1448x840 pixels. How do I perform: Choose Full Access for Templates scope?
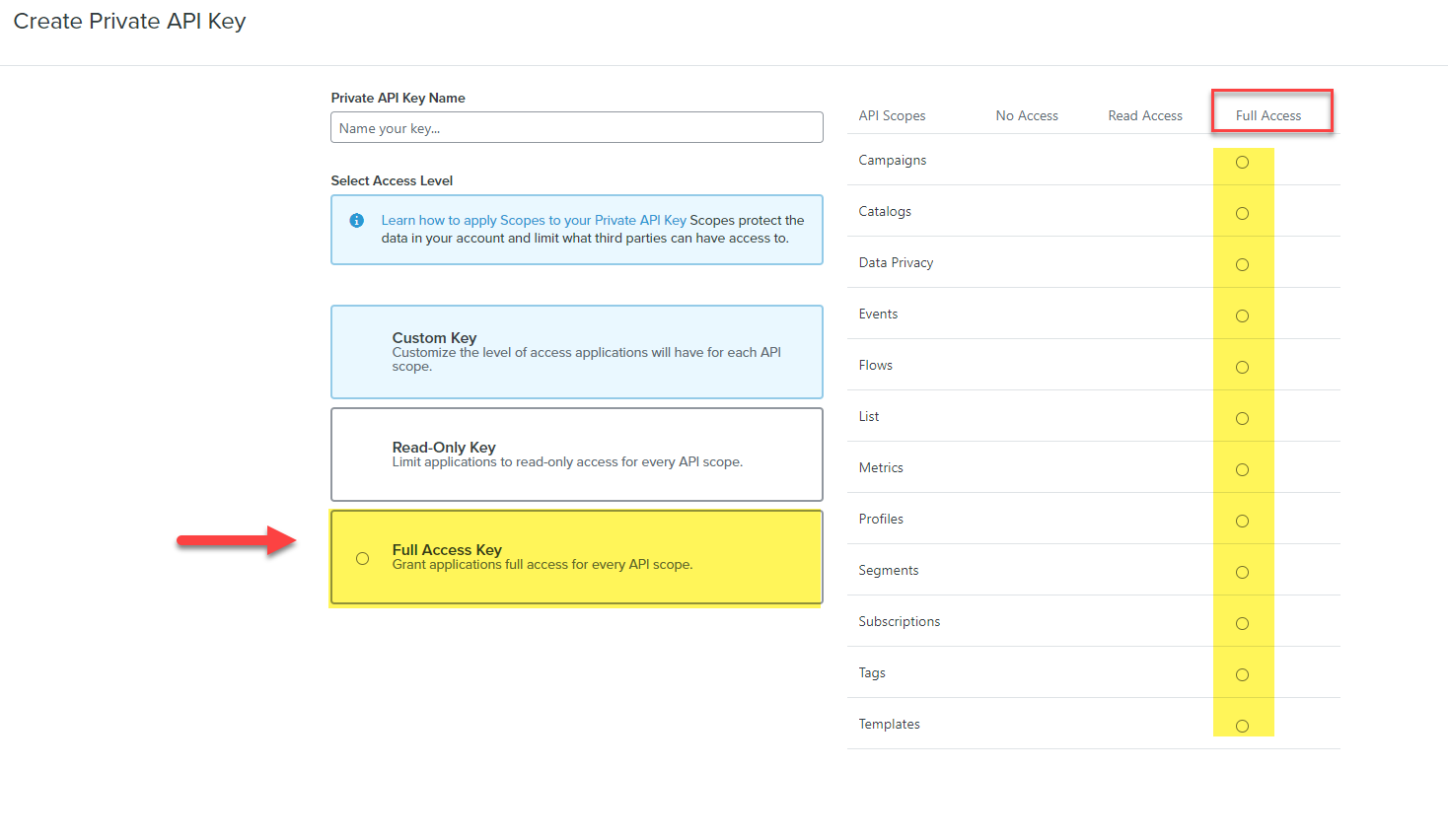1242,727
